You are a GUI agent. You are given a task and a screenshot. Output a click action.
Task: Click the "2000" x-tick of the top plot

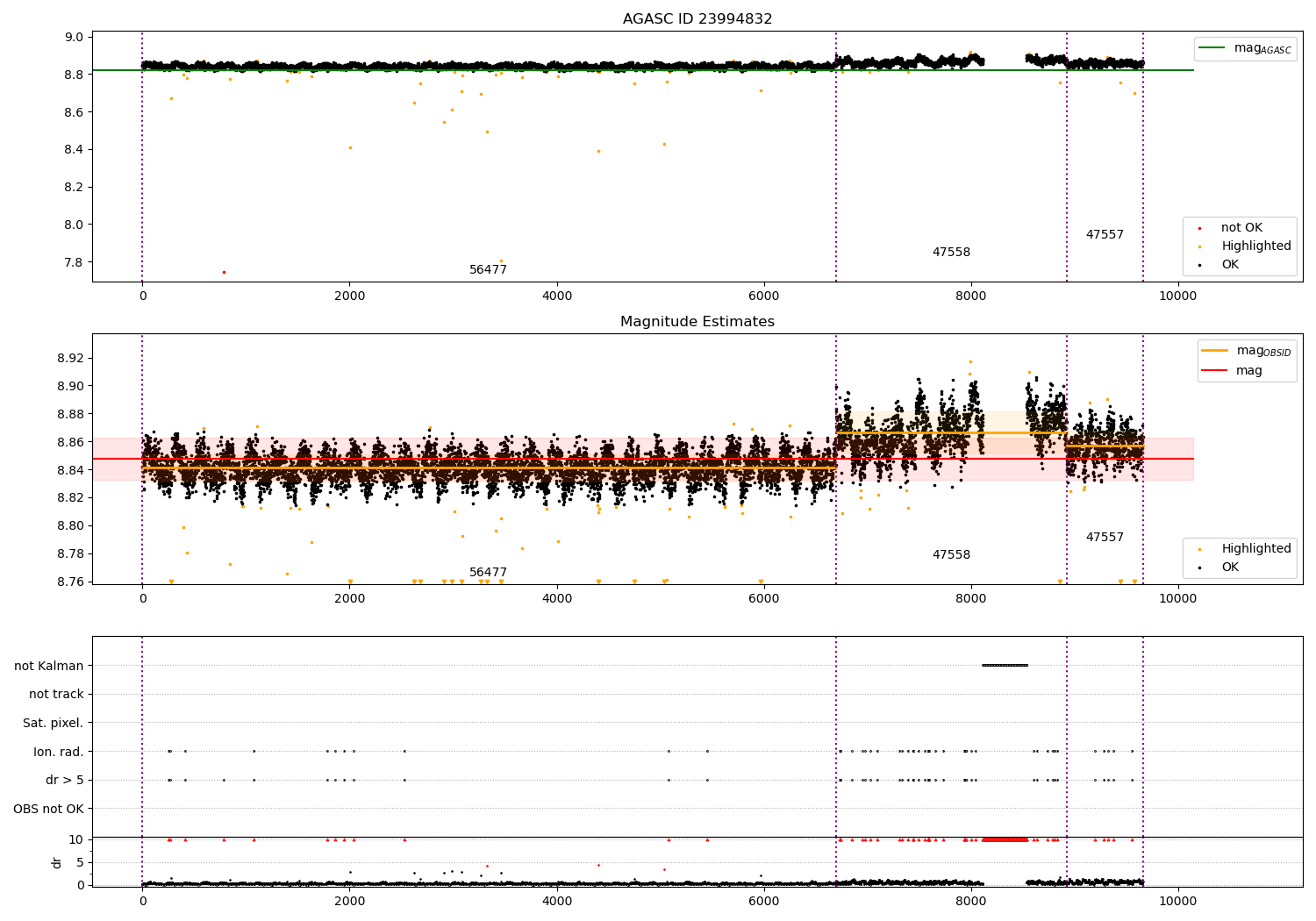point(350,296)
